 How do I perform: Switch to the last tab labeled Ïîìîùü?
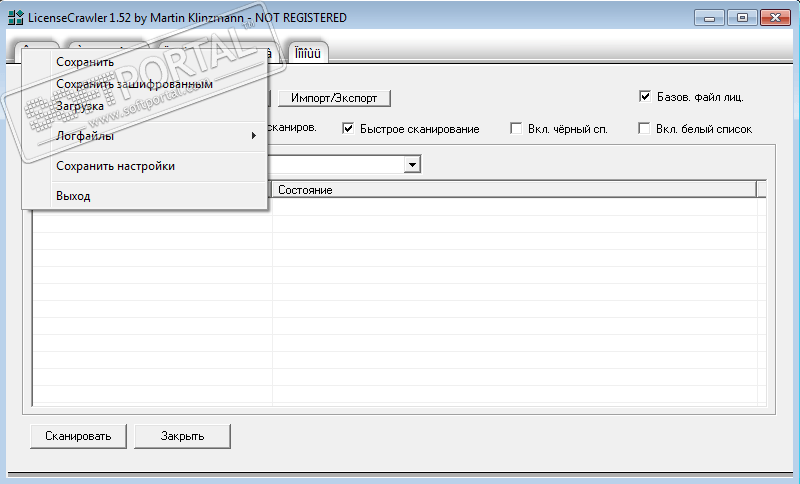[x=308, y=53]
